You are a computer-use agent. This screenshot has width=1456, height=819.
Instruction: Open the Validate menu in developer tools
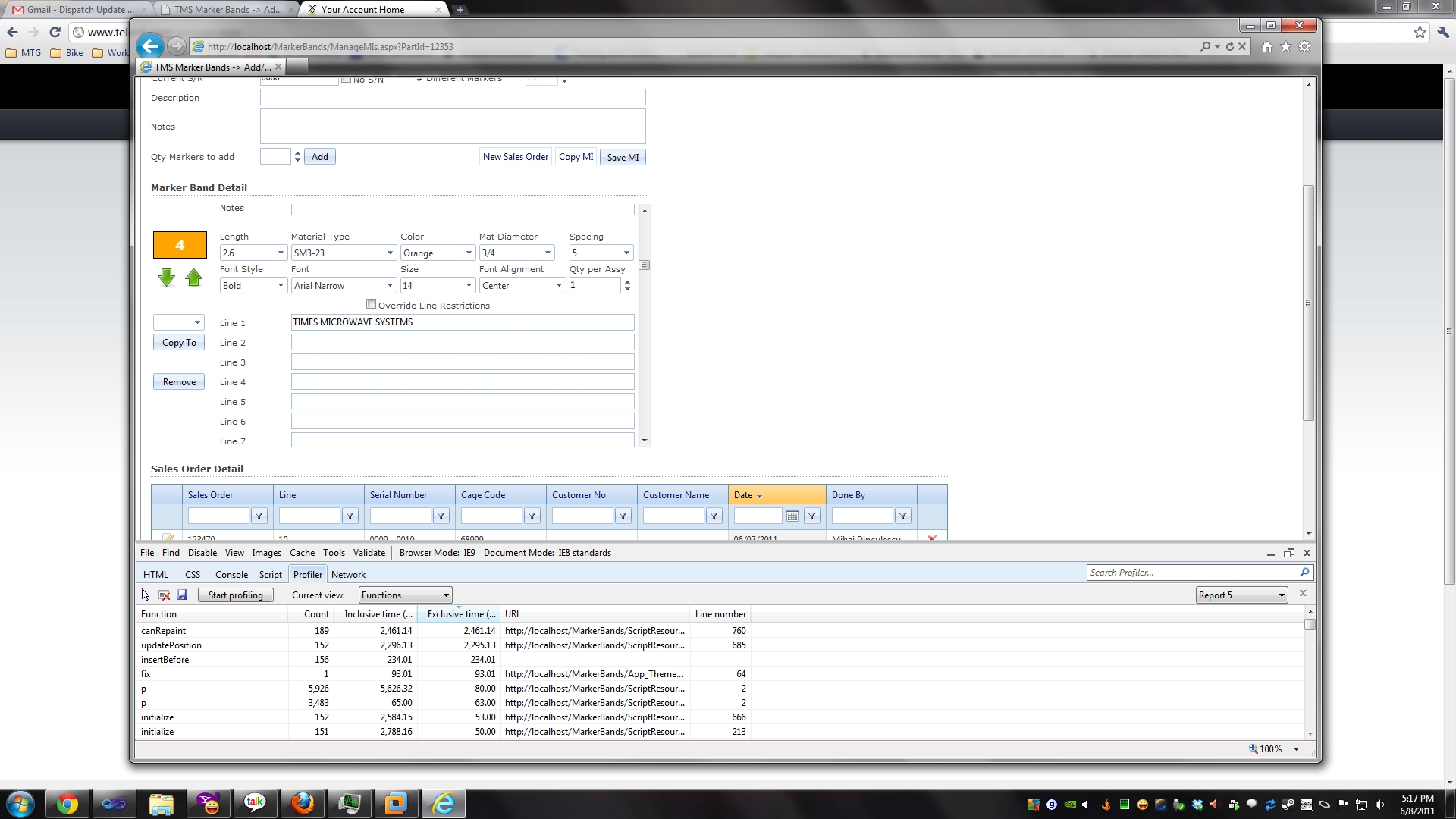[x=369, y=553]
